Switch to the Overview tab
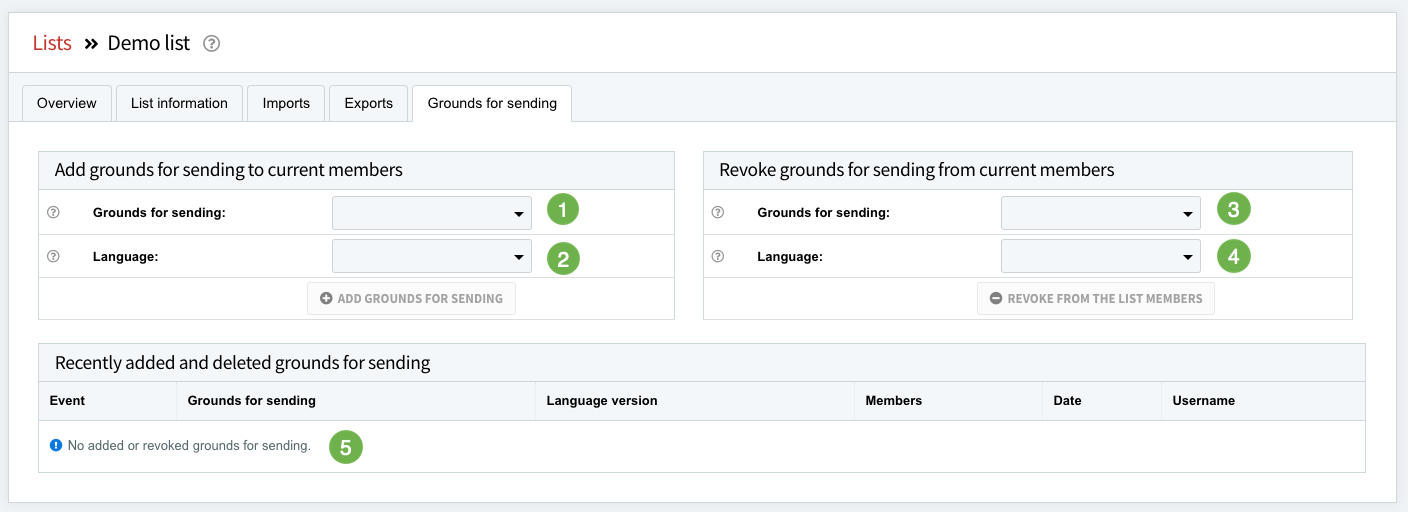The height and width of the screenshot is (512, 1408). pos(67,103)
